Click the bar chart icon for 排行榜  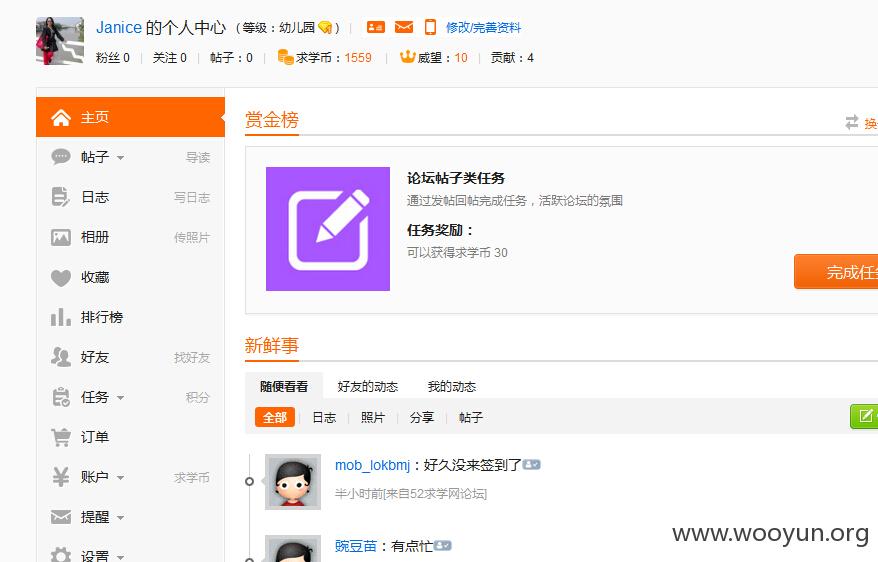click(x=61, y=317)
